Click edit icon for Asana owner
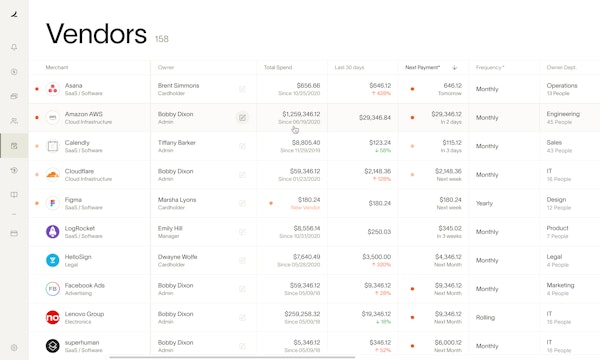The image size is (600, 360). pyautogui.click(x=242, y=89)
